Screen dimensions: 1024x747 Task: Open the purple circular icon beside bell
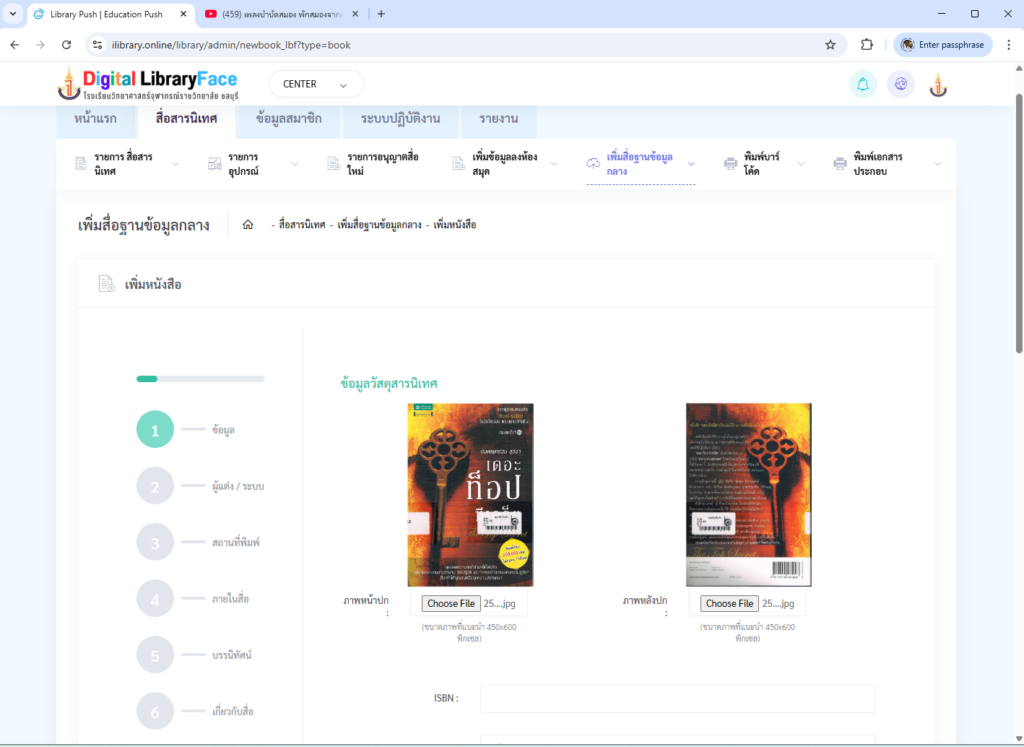[900, 84]
